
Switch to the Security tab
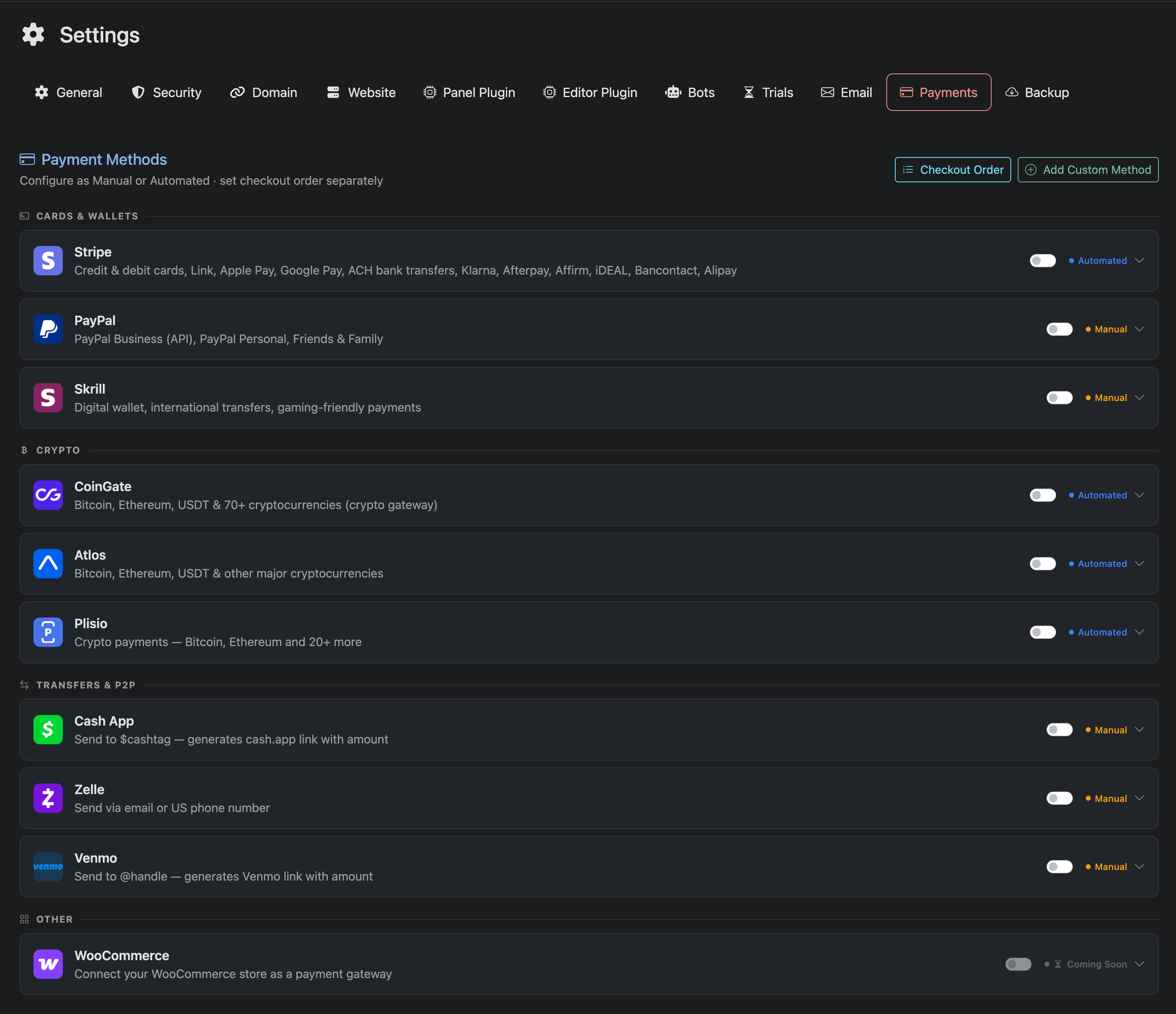166,93
